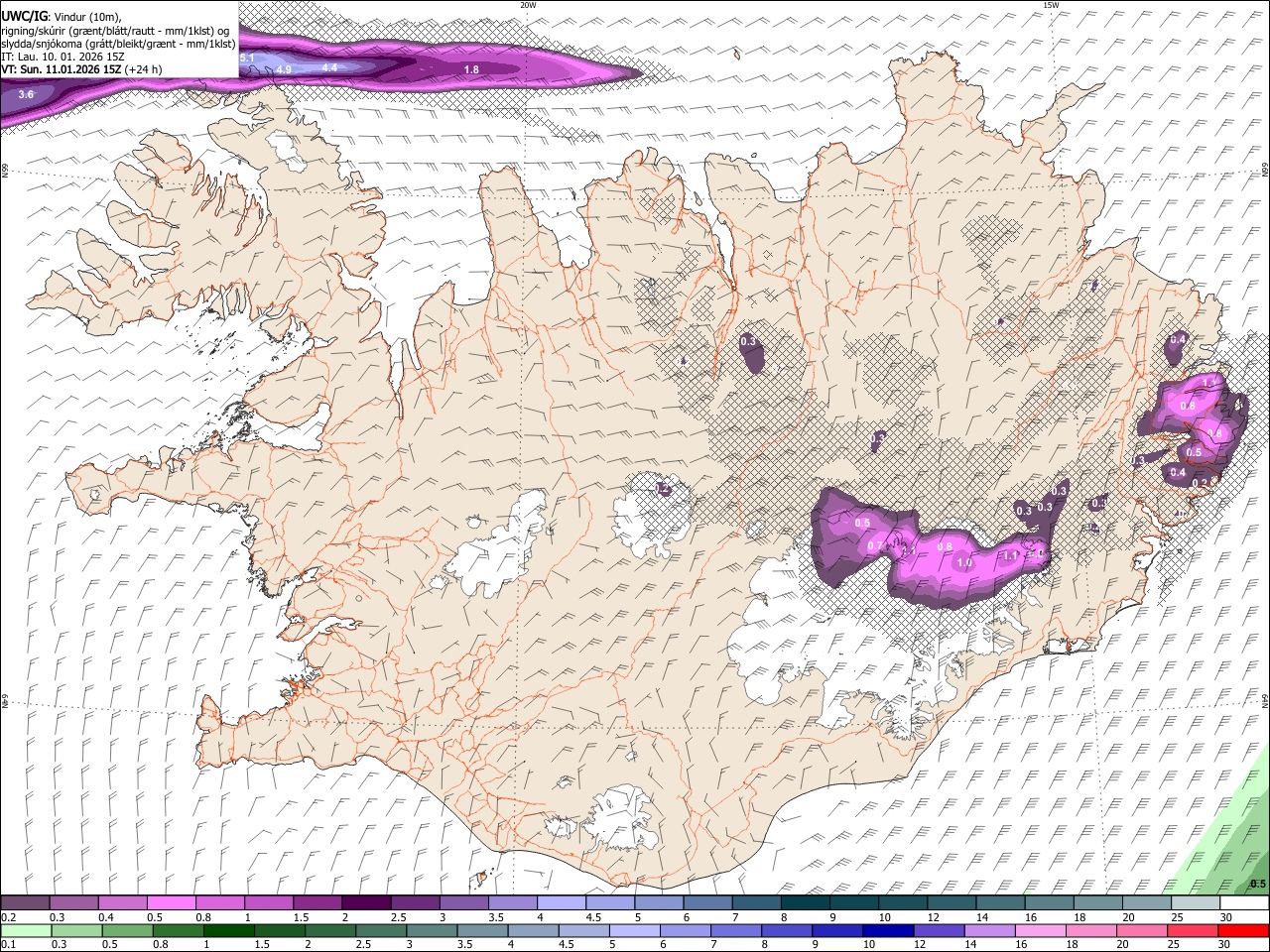Click the 'IT: Lau. 10. 01. 2026 15Z' line
Image resolution: width=1270 pixels, height=952 pixels.
click(x=63, y=57)
